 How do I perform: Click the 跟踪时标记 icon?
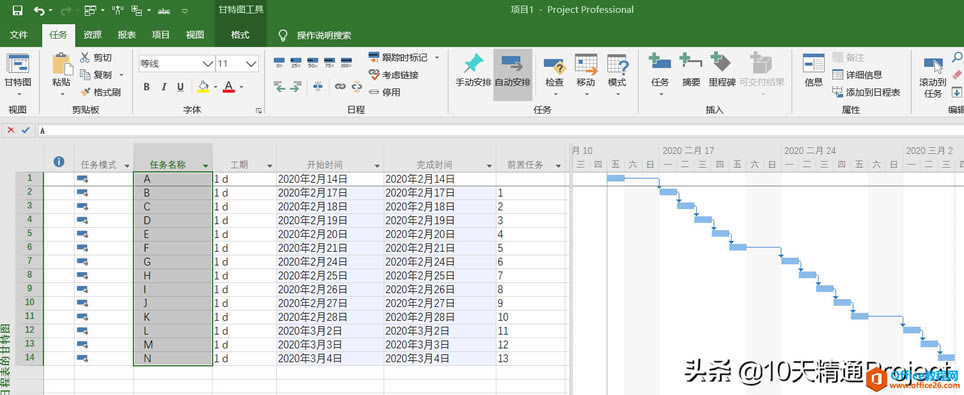coord(374,58)
